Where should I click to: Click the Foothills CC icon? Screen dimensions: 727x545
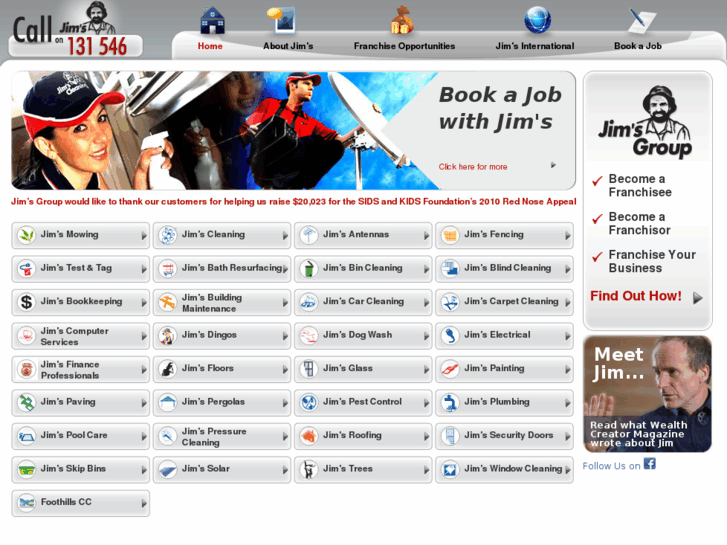(x=27, y=503)
